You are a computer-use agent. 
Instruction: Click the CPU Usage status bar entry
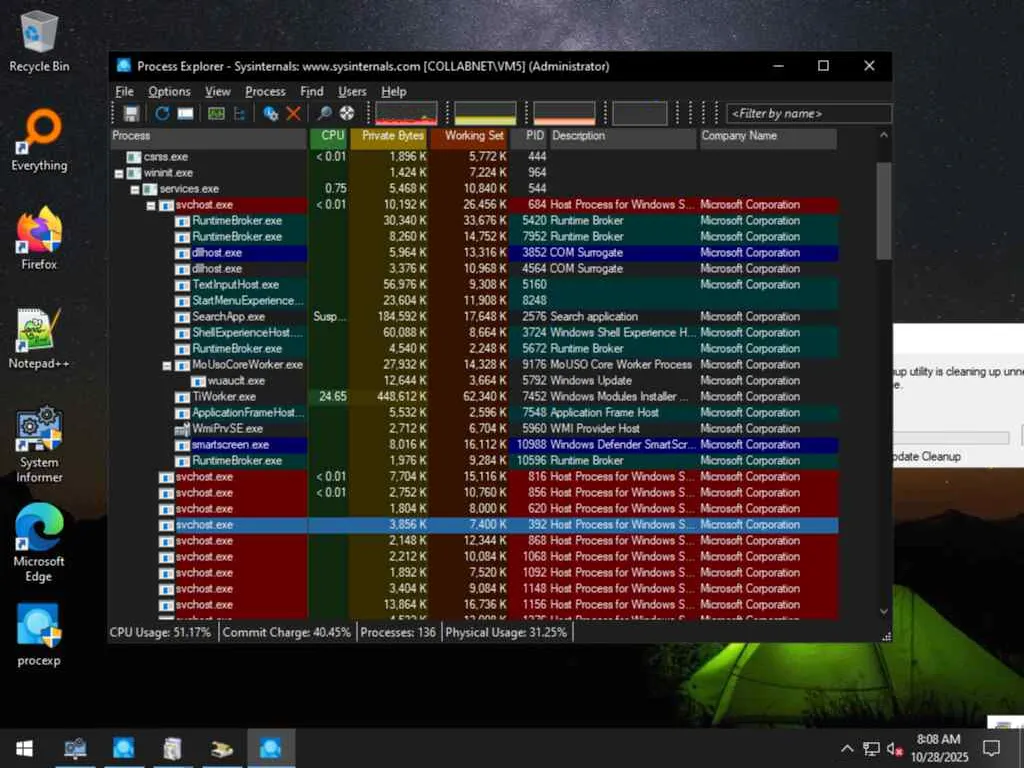(x=161, y=633)
